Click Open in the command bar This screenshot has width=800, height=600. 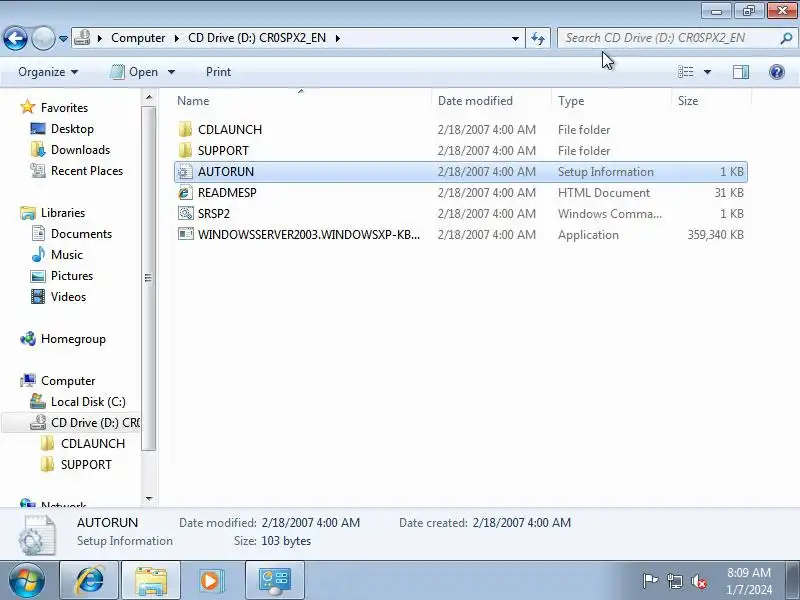coord(135,72)
